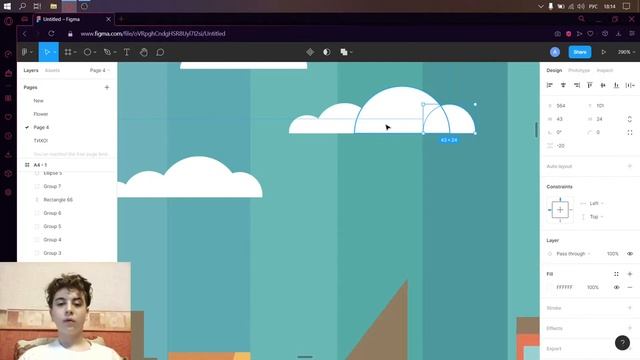Align selection to the left

click(x=549, y=85)
